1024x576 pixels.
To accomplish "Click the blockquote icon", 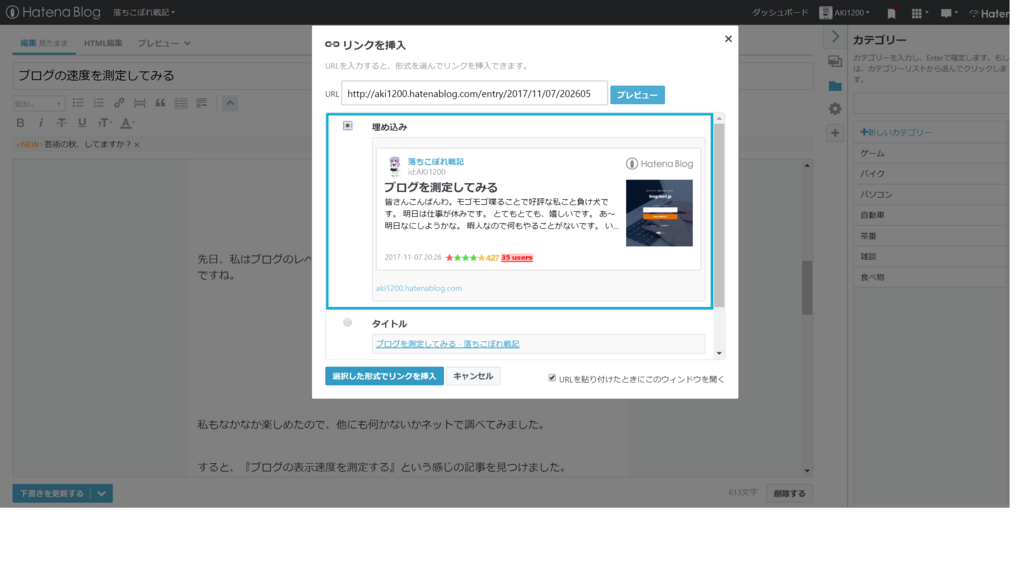I will (160, 103).
